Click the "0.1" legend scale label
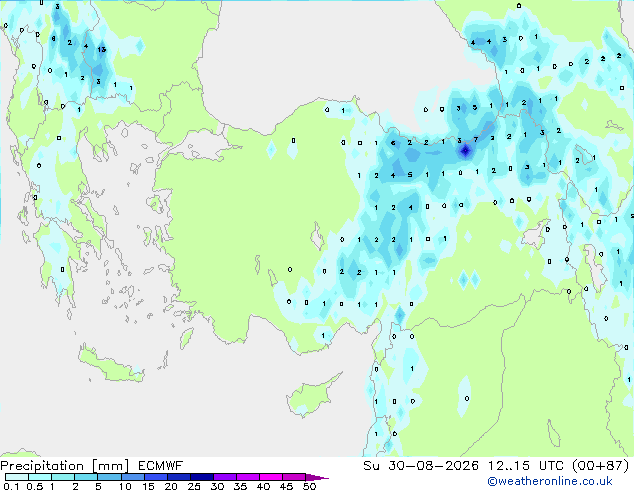 pos(11,486)
